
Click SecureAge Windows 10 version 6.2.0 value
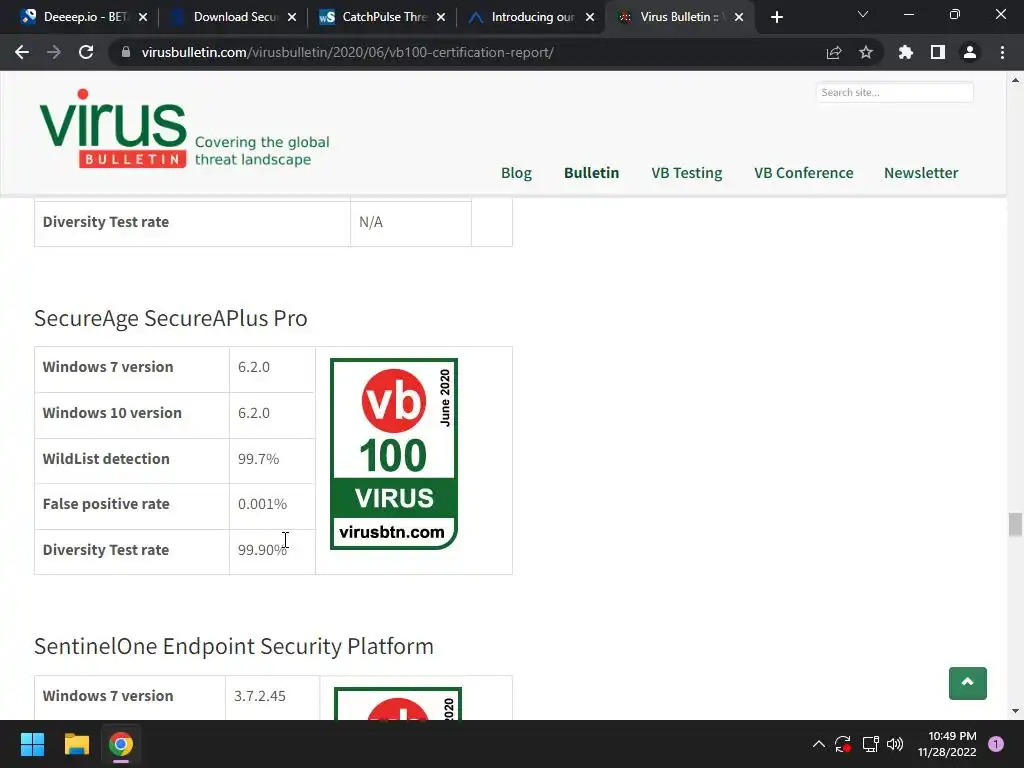pyautogui.click(x=254, y=413)
